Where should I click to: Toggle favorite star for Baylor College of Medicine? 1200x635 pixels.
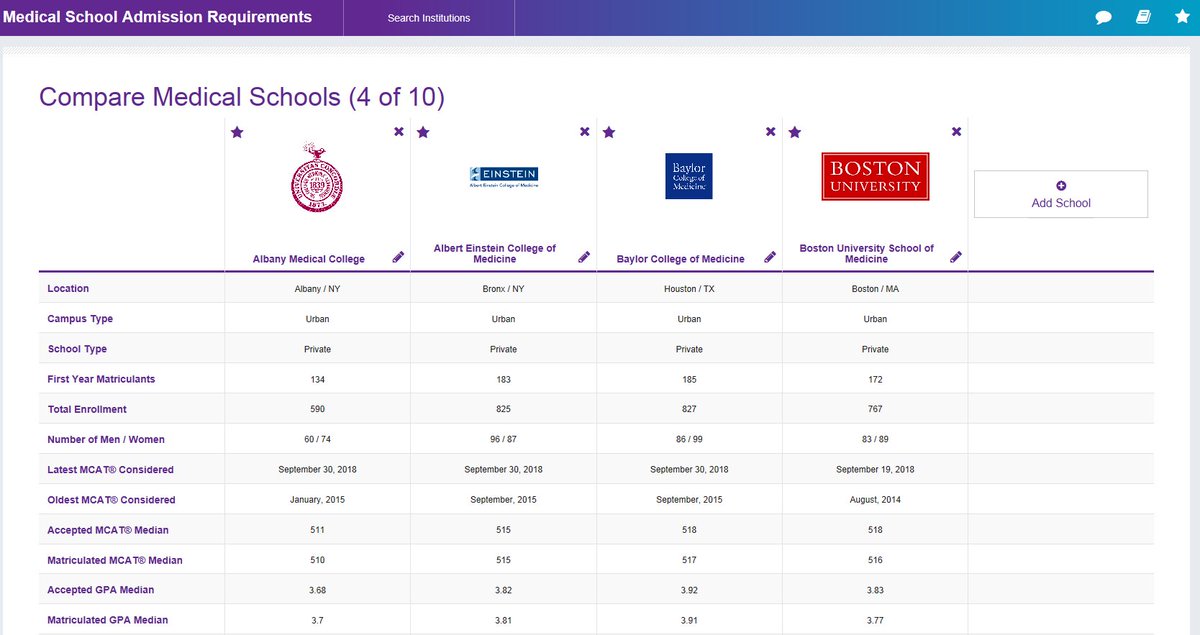point(609,132)
